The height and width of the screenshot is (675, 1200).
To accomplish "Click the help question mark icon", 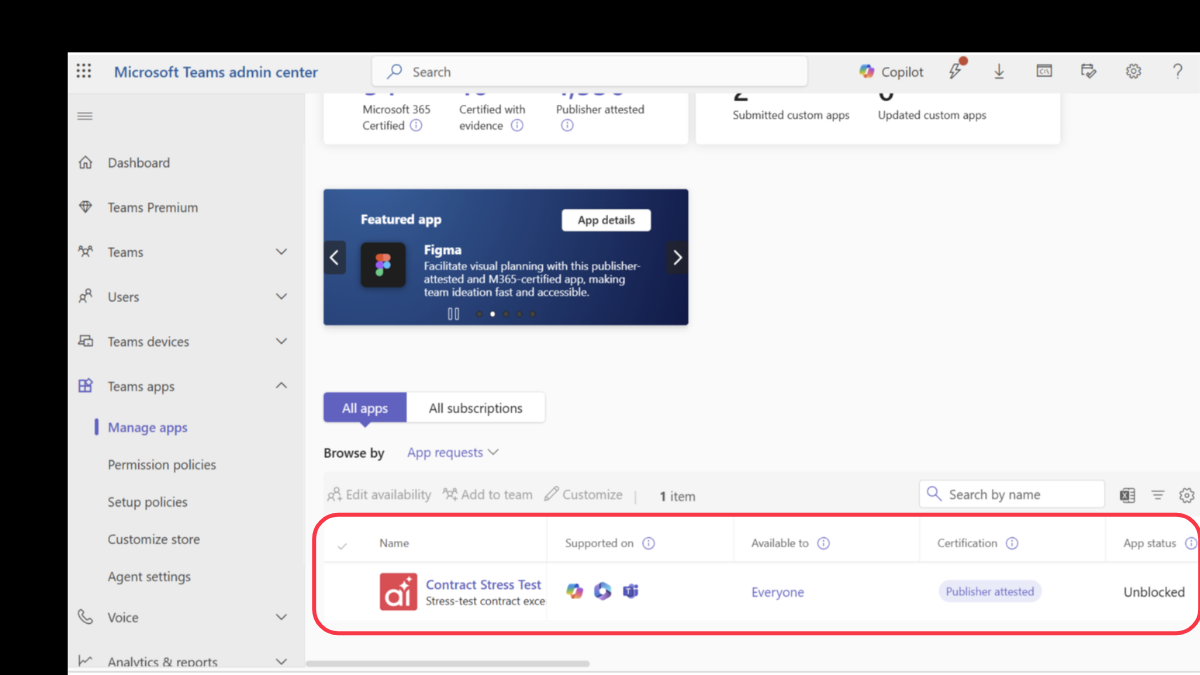I will (x=1177, y=72).
